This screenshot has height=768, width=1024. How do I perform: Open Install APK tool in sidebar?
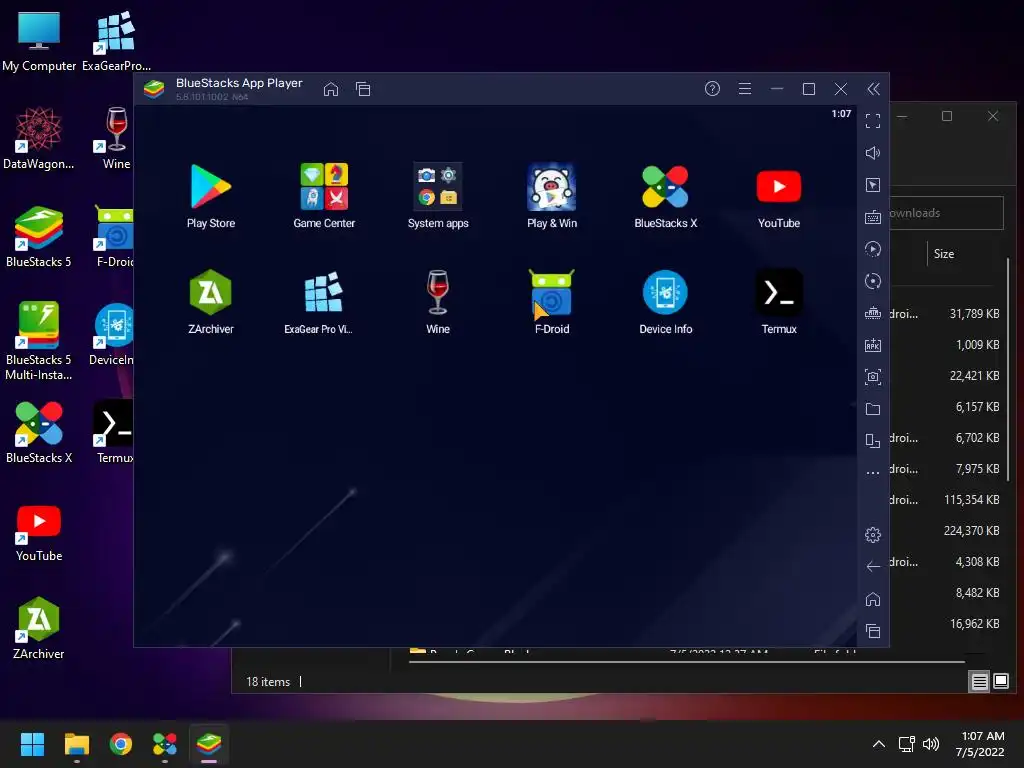pyautogui.click(x=873, y=345)
